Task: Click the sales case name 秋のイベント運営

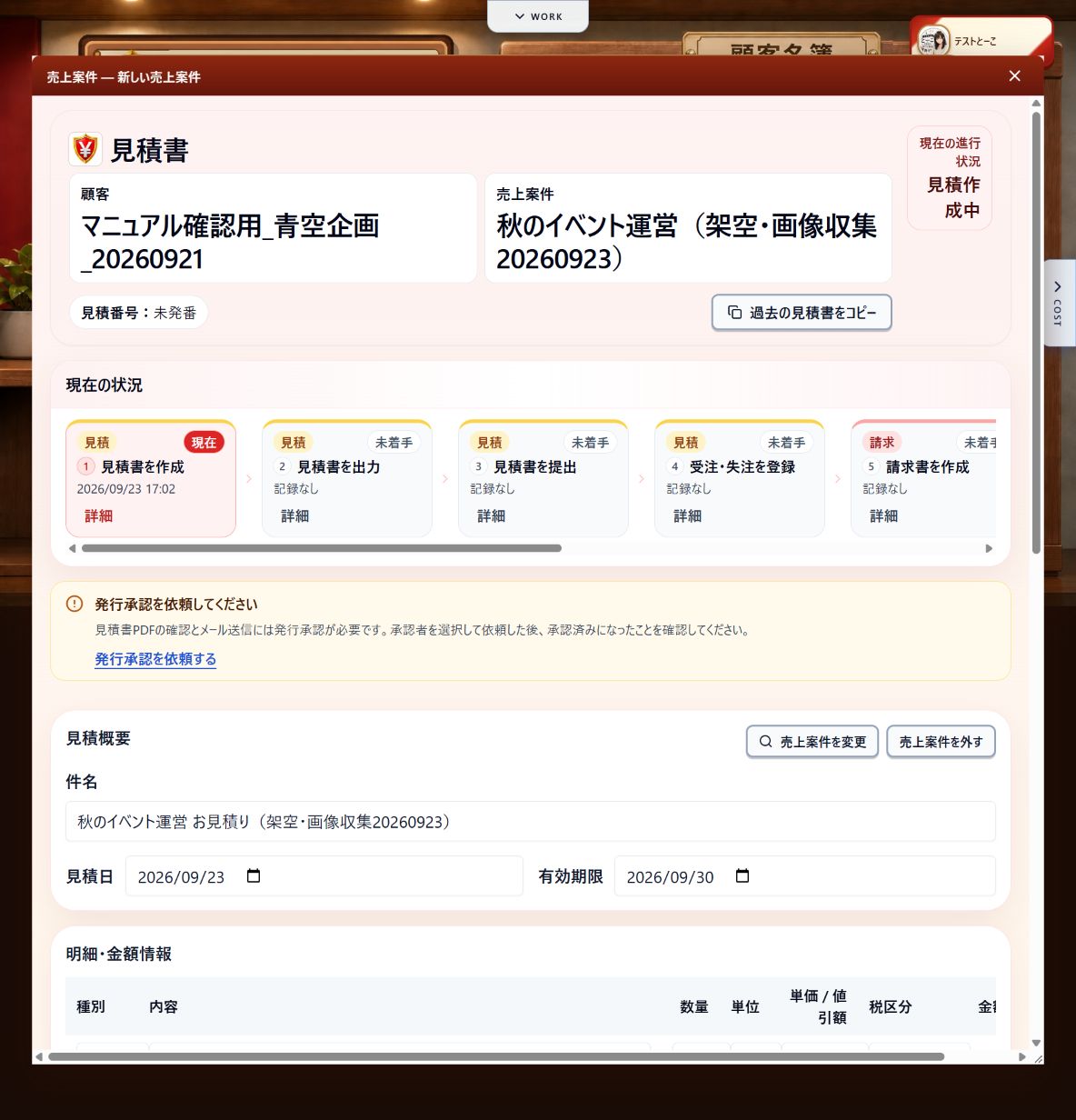Action: tap(686, 242)
